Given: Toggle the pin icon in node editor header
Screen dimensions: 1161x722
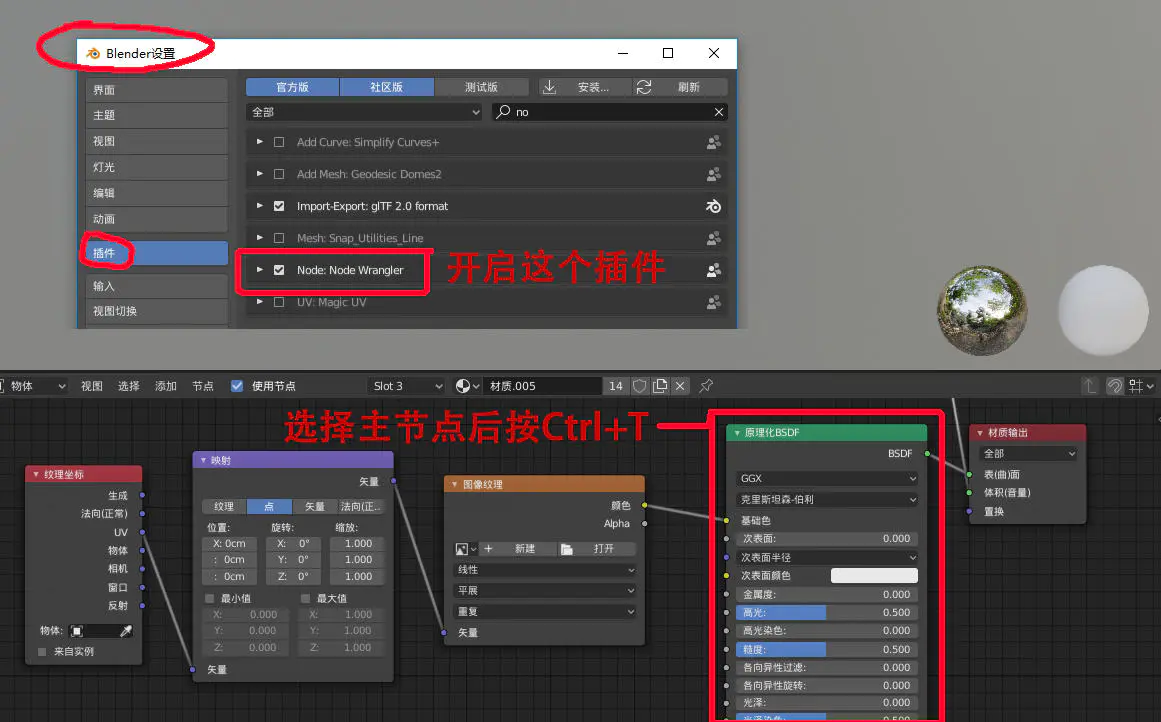Looking at the screenshot, I should click(706, 386).
